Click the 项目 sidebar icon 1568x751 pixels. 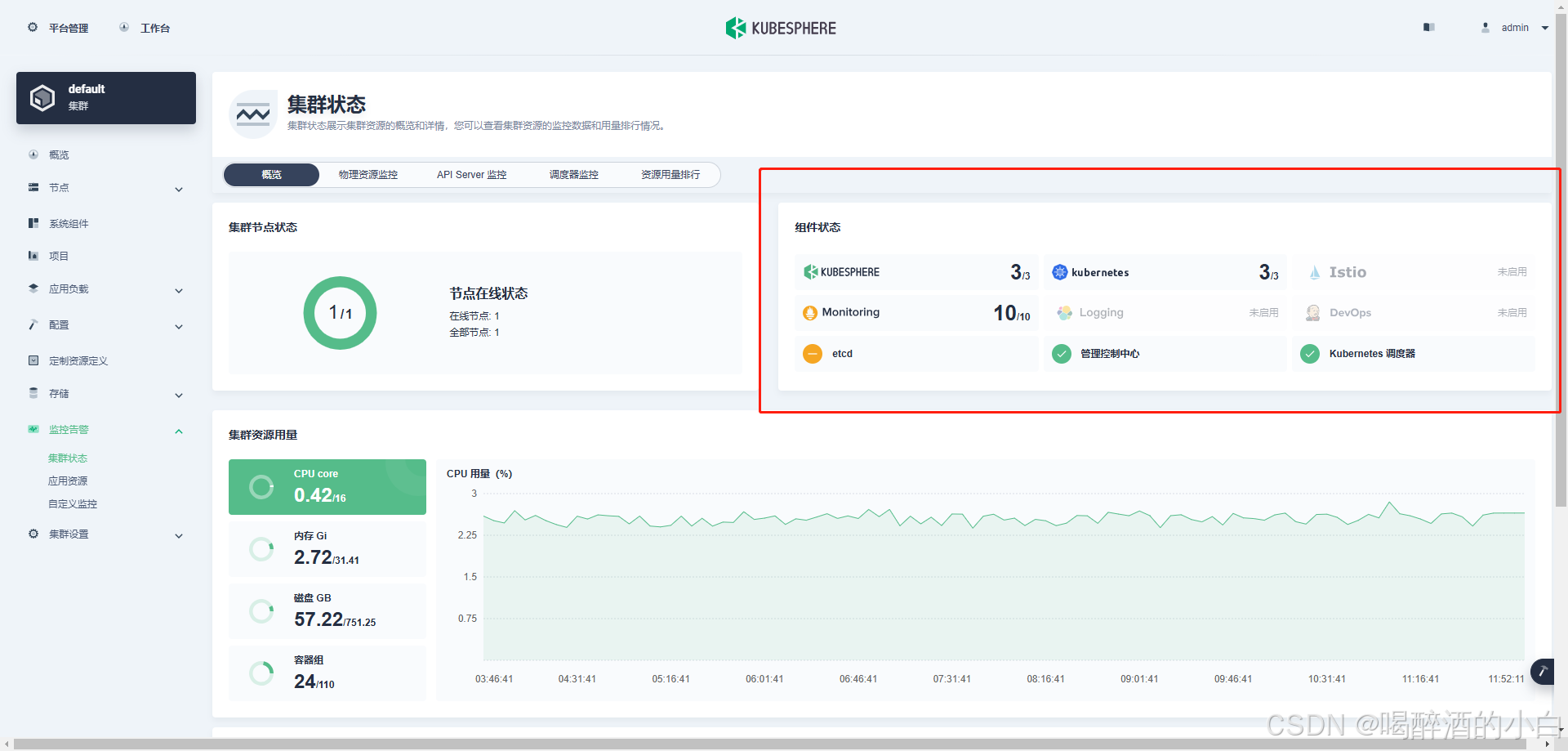click(x=33, y=256)
